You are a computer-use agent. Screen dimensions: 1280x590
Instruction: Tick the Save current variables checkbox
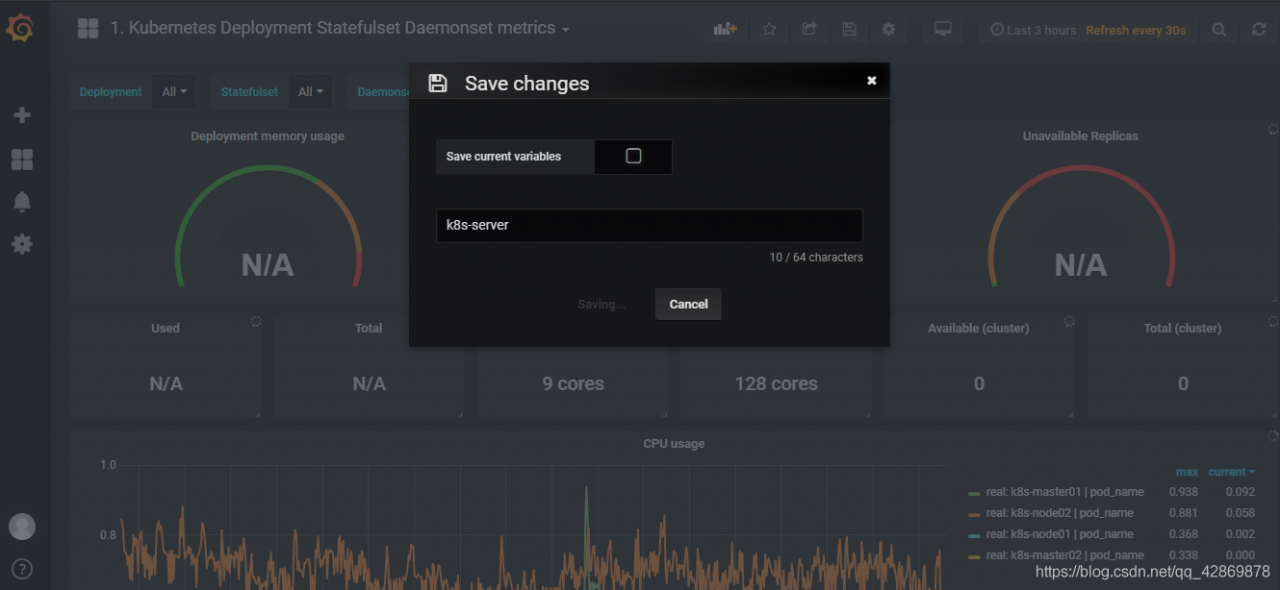click(x=633, y=156)
